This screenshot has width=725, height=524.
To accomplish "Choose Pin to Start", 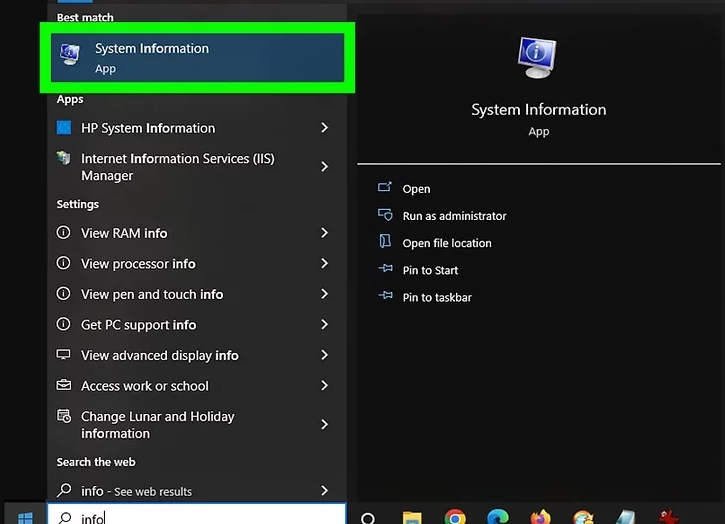I will coord(430,271).
